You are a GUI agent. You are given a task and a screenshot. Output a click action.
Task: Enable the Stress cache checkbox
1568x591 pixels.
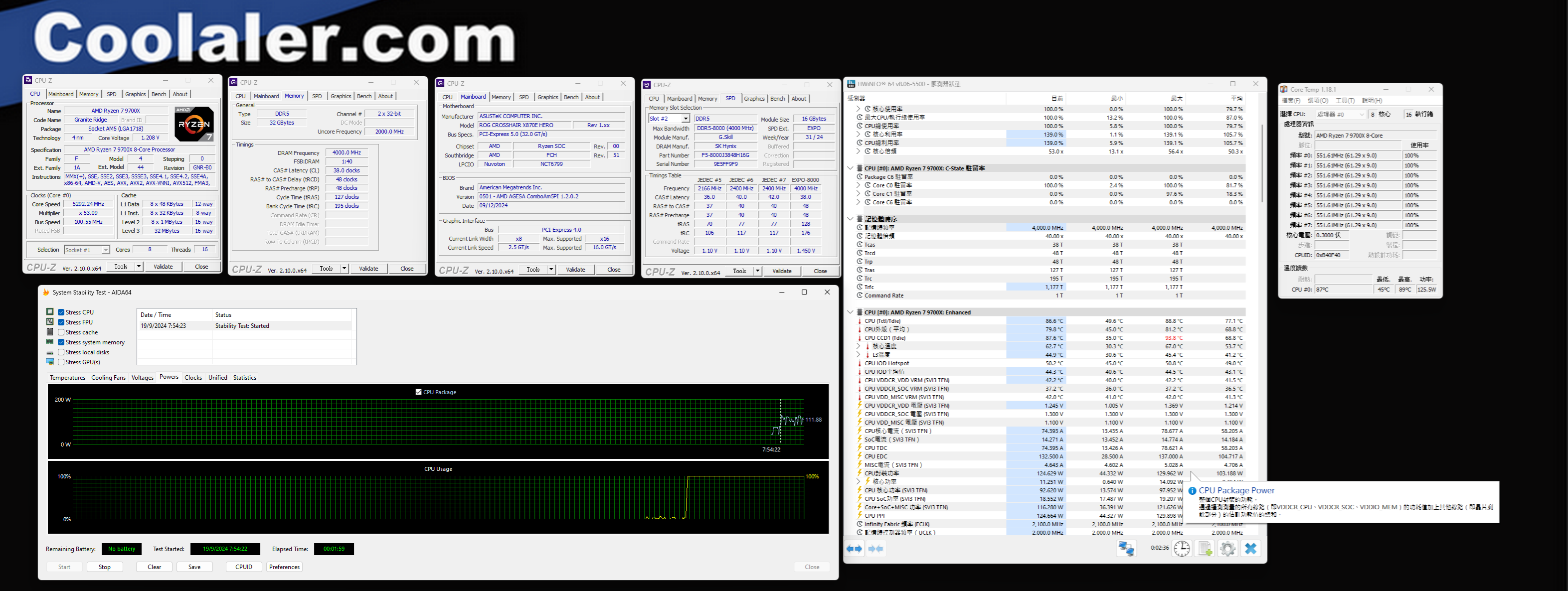tap(61, 332)
